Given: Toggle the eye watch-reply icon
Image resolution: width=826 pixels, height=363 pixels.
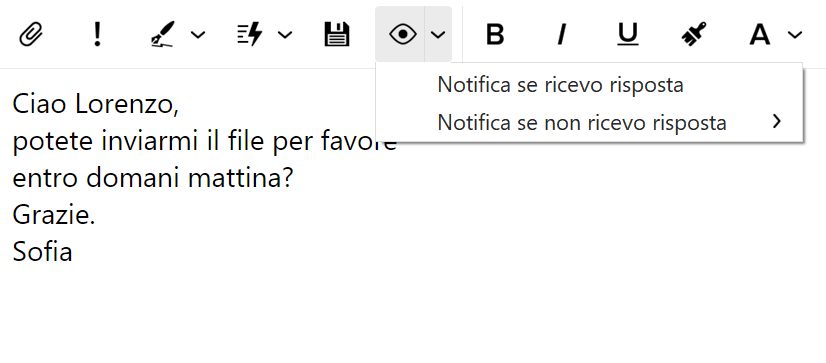Looking at the screenshot, I should coord(402,35).
